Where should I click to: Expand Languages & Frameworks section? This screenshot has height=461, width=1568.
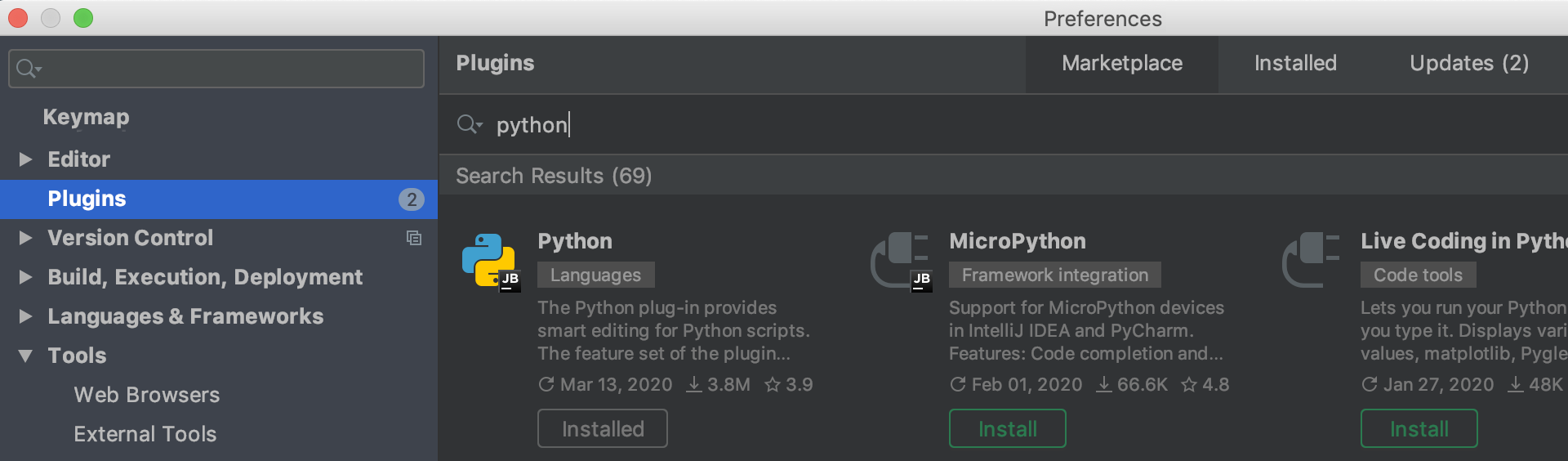coord(25,316)
